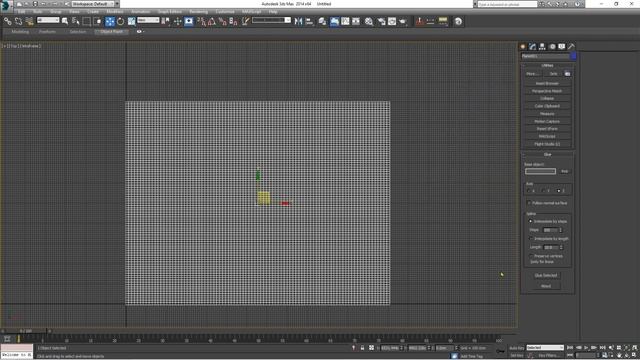Select Z axis radio button
640x360 pixels.
tap(559, 191)
